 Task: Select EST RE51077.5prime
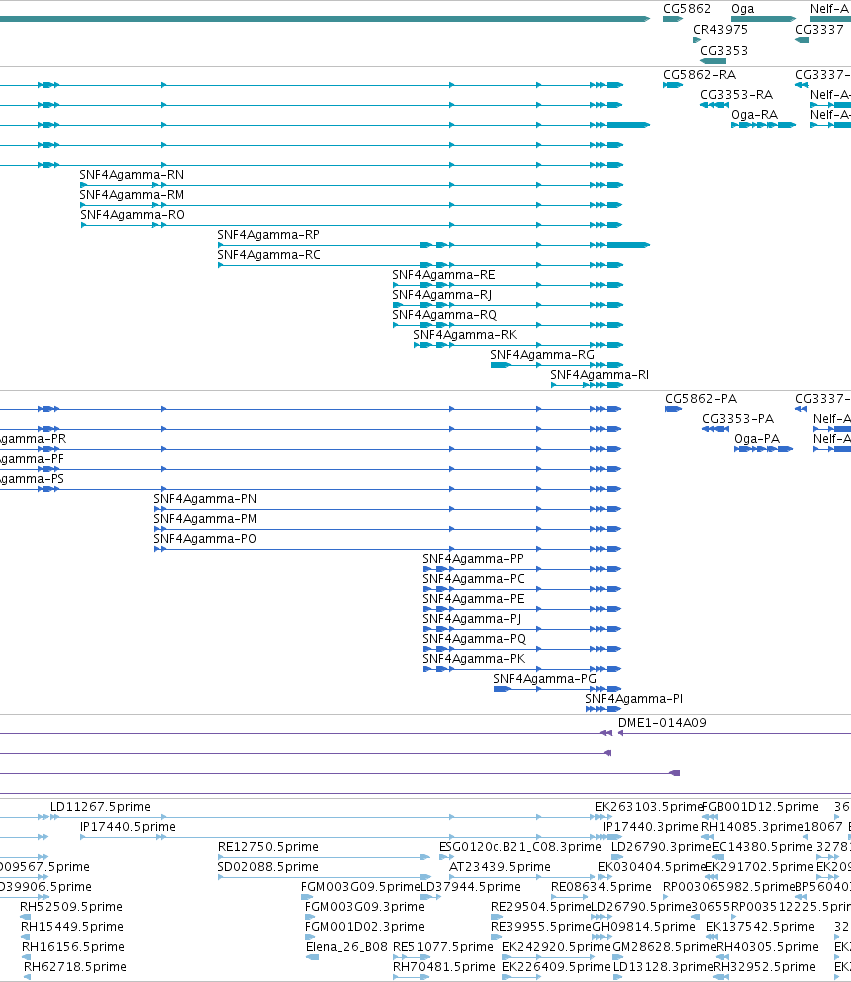click(x=443, y=948)
